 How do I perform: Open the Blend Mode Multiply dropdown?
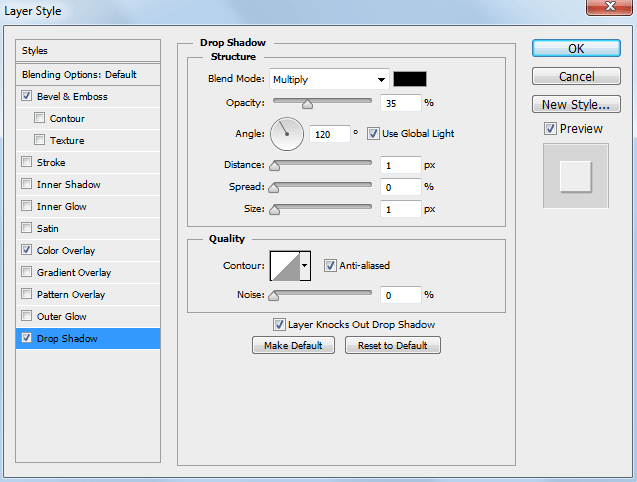[x=327, y=79]
